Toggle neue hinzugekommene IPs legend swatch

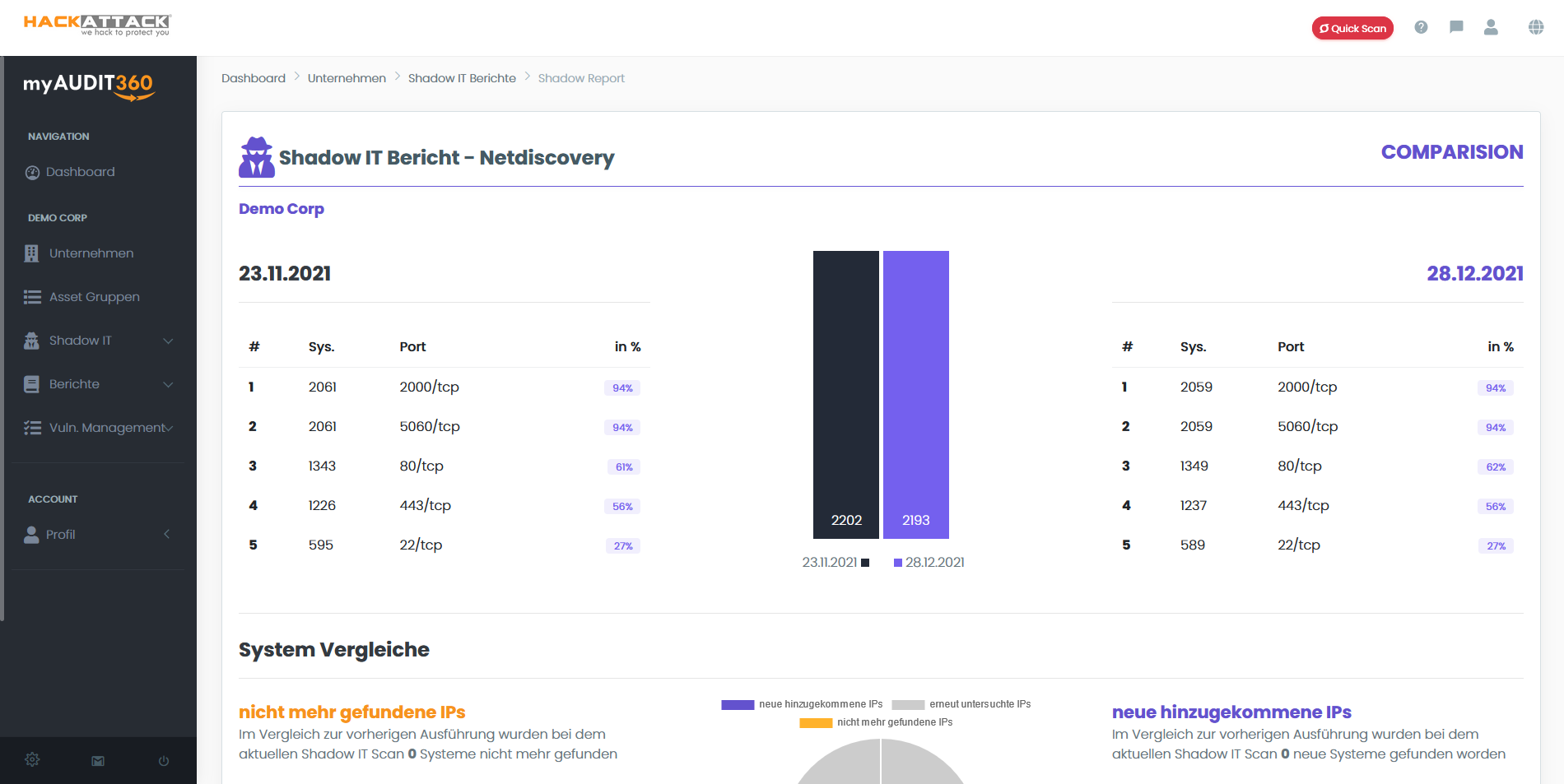(738, 704)
